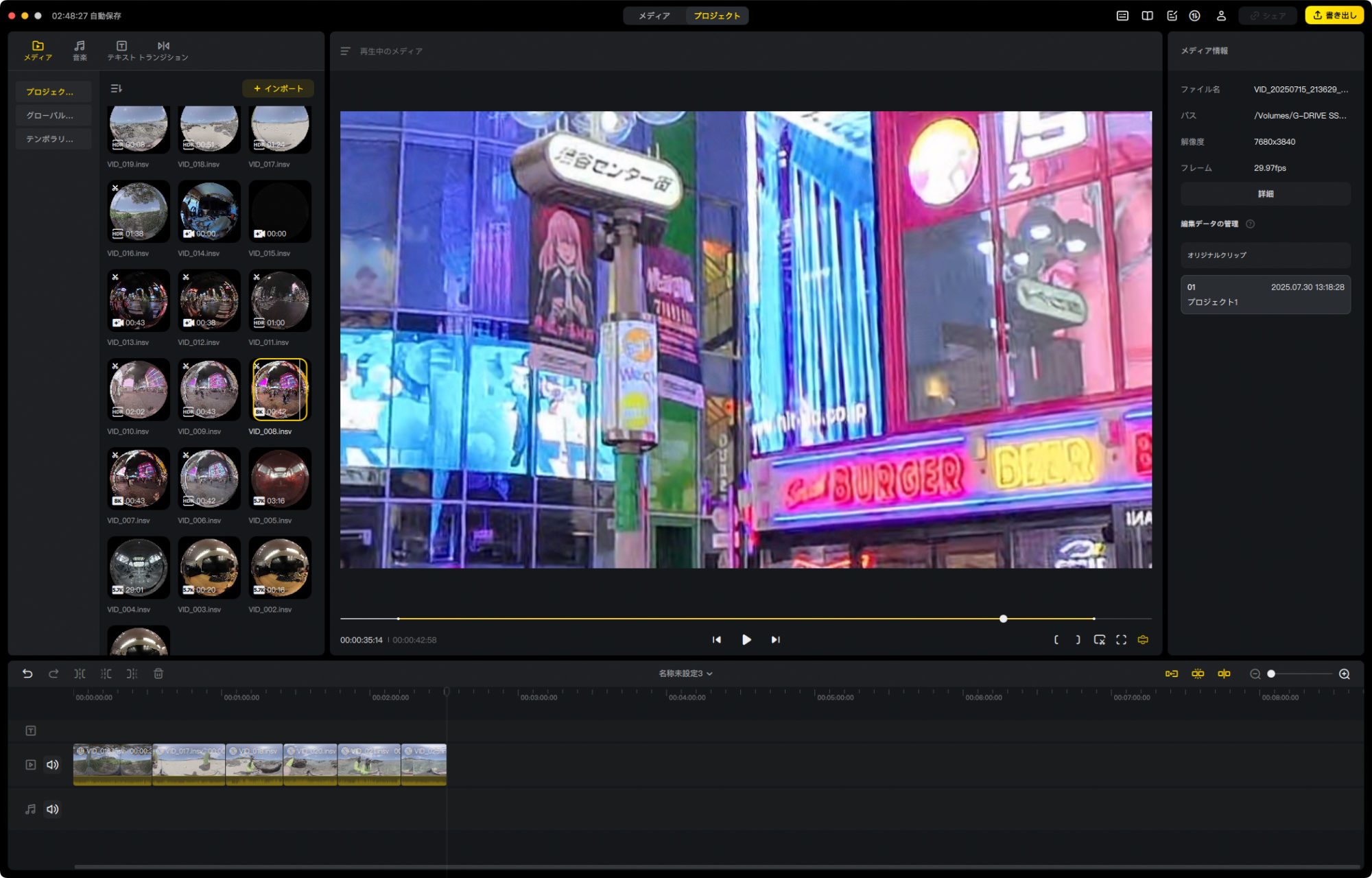Select the VID_008.insv thumbnail
Image resolution: width=1372 pixels, height=878 pixels.
coord(279,390)
